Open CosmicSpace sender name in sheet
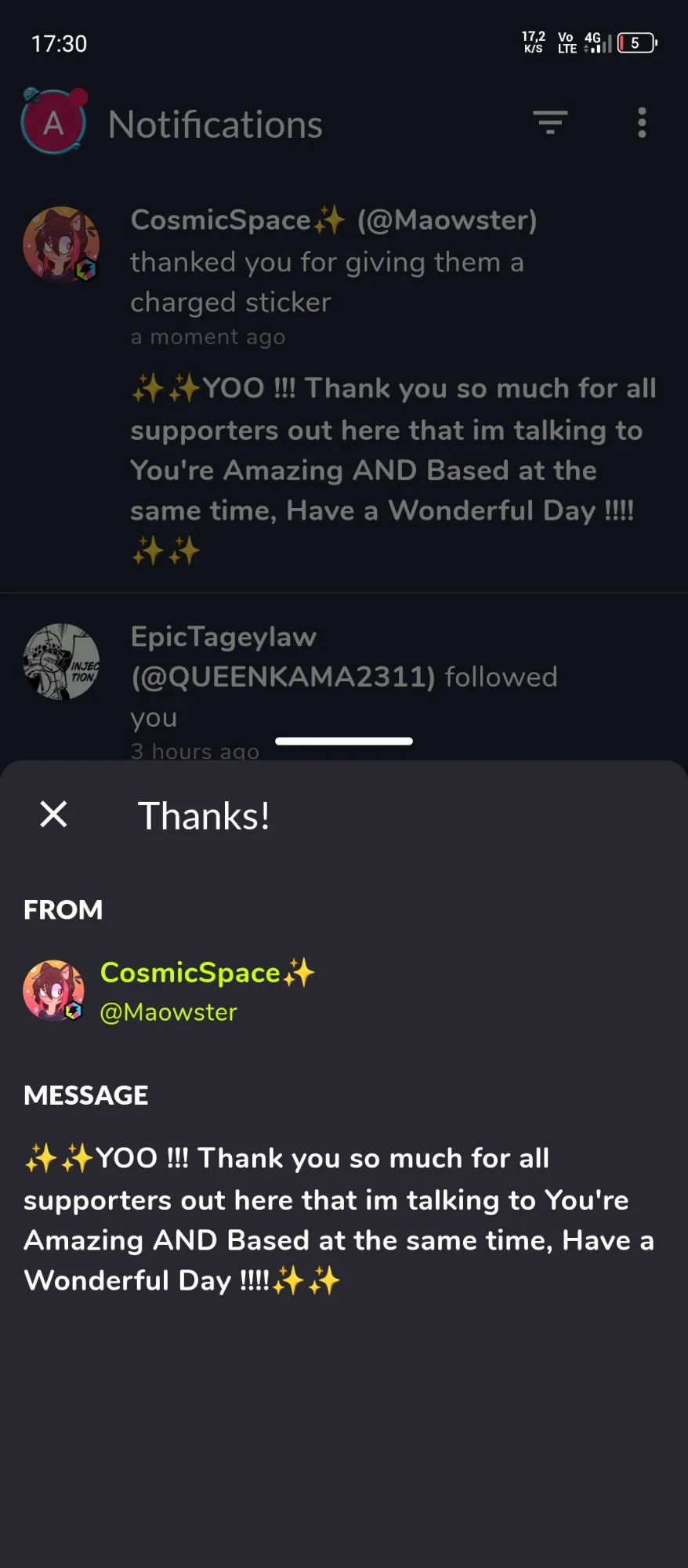 click(x=208, y=972)
